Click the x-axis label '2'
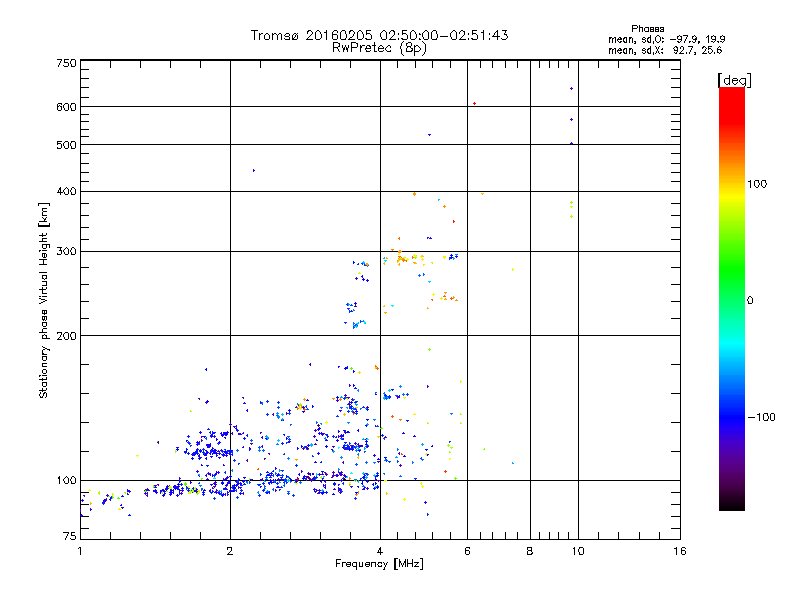Viewport: 800px width, 600px height. click(x=230, y=551)
